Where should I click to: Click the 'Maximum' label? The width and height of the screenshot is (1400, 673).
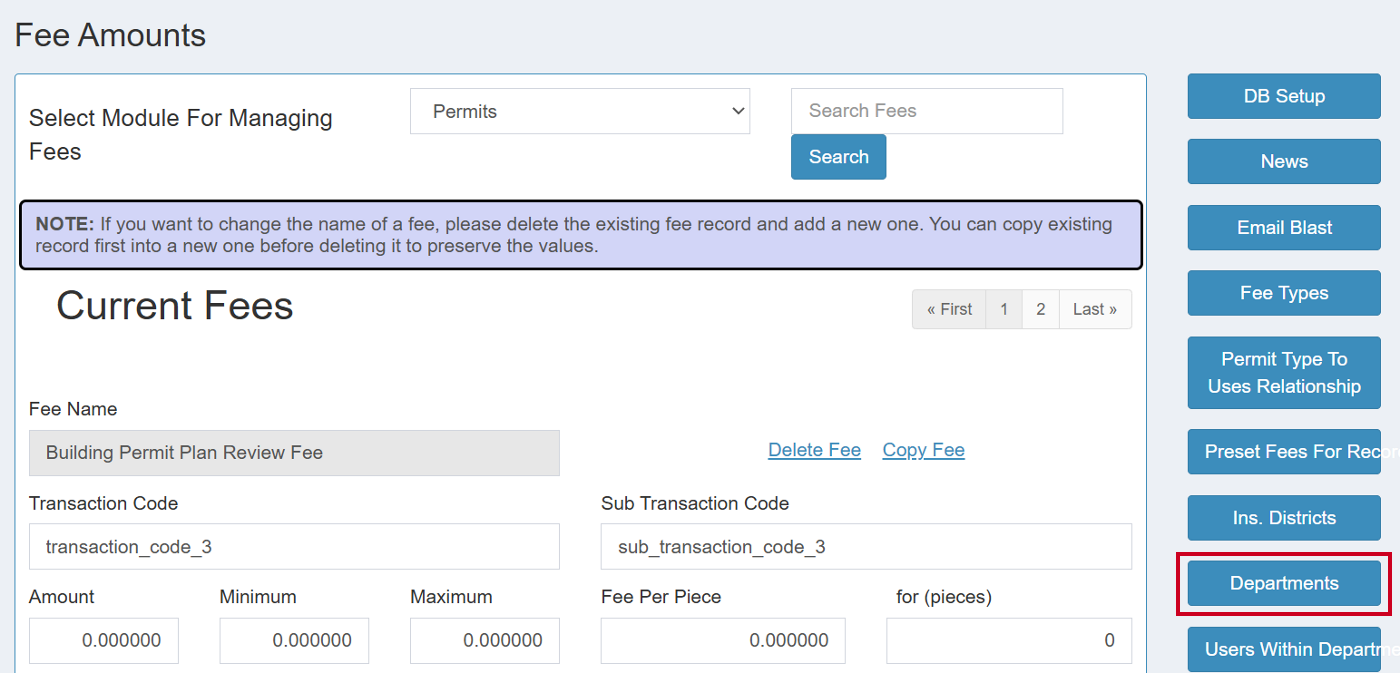[451, 597]
